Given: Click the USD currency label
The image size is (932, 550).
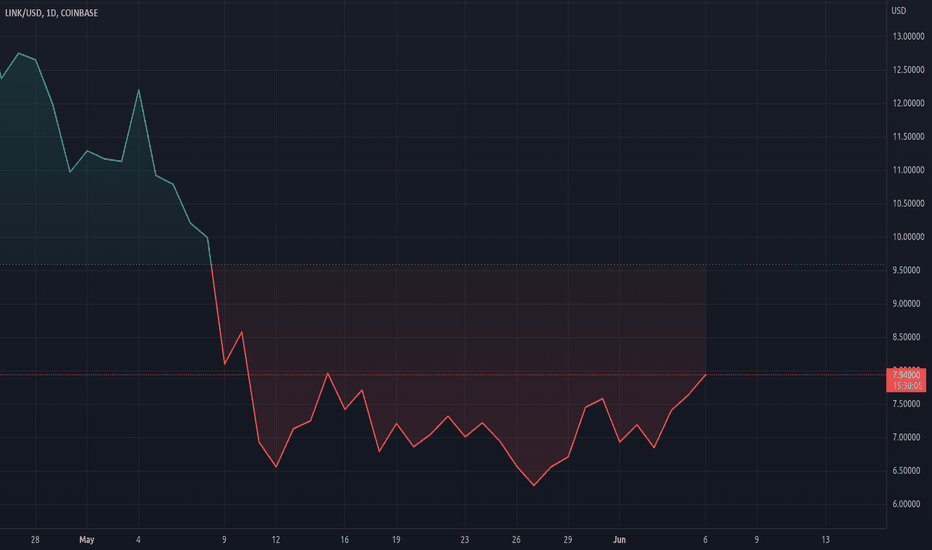Looking at the screenshot, I should point(898,11).
